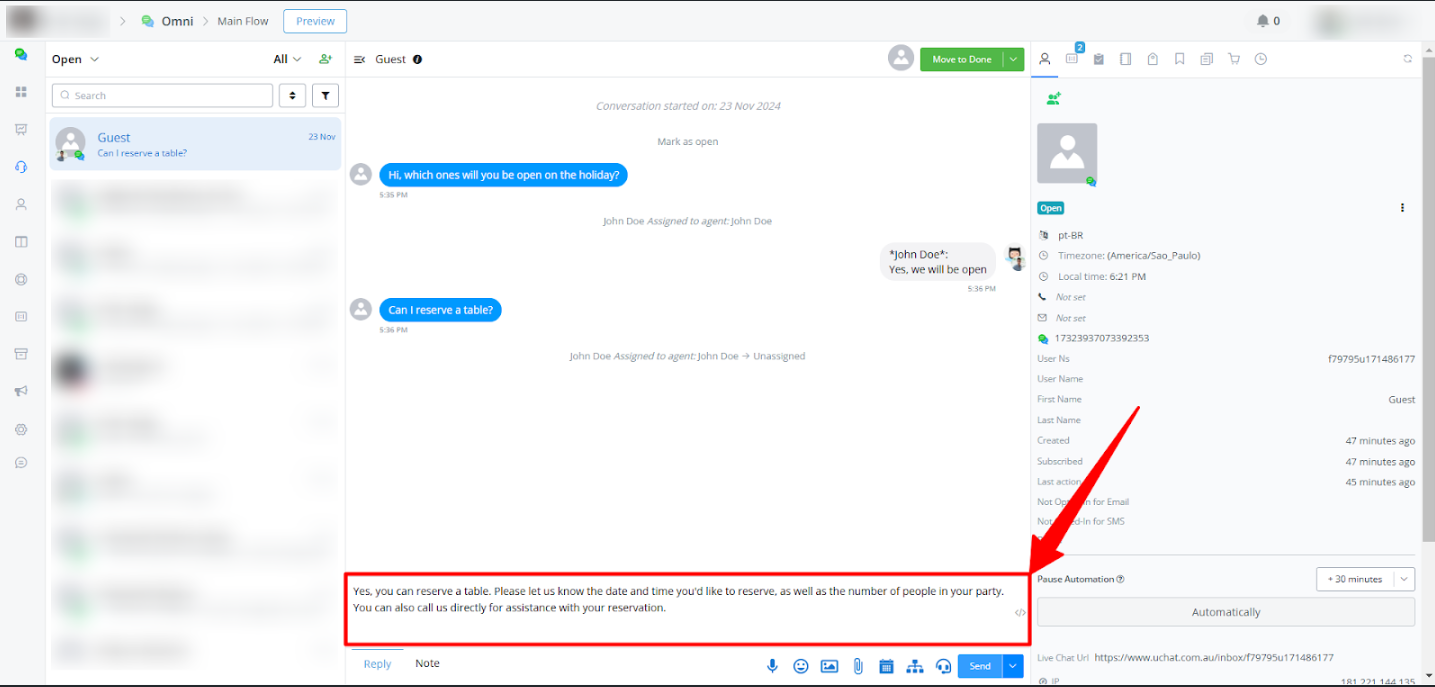Click the microphone voice recording icon
This screenshot has height=687, width=1435.
(772, 666)
